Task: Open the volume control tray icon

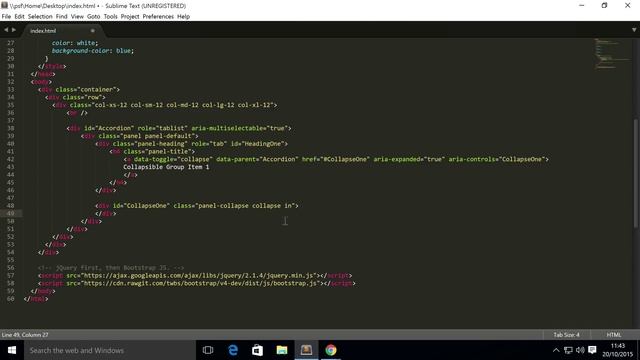Action: pyautogui.click(x=580, y=350)
